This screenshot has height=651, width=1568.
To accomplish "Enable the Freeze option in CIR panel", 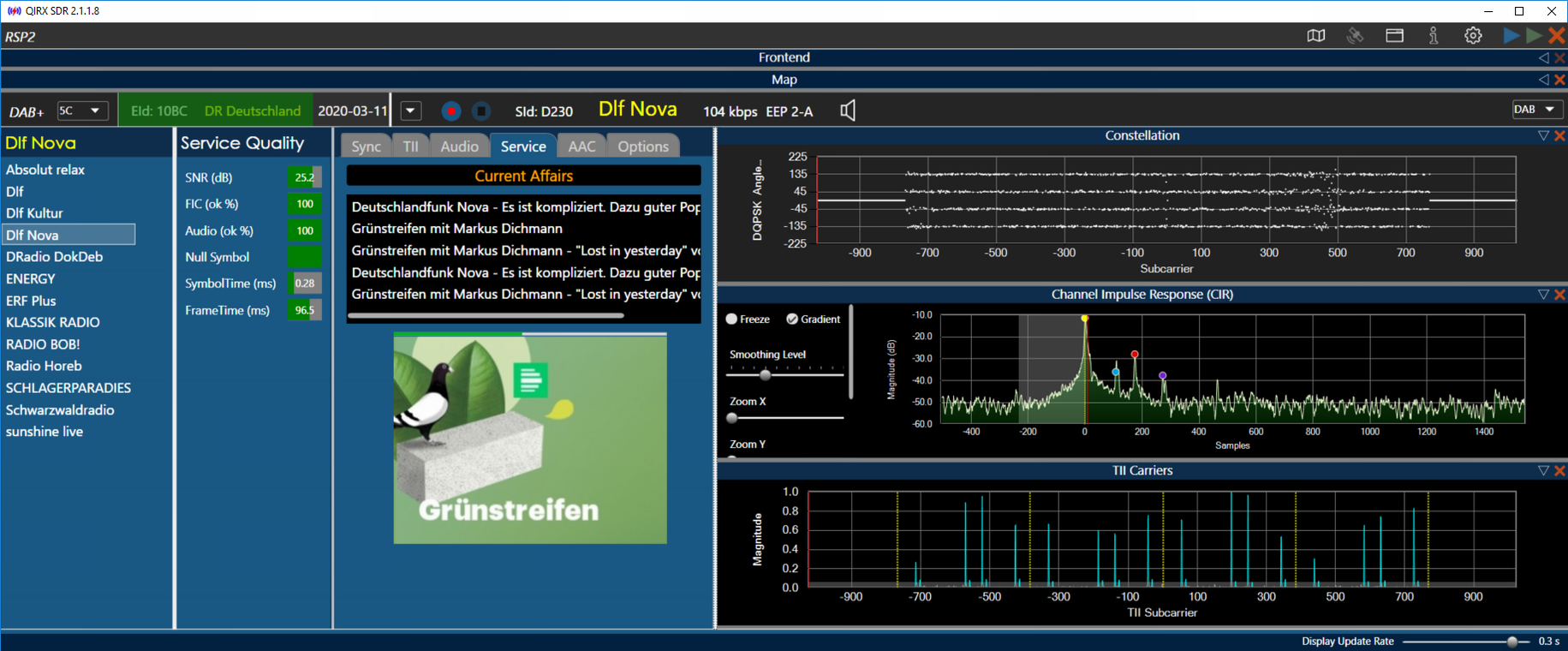I will point(732,320).
